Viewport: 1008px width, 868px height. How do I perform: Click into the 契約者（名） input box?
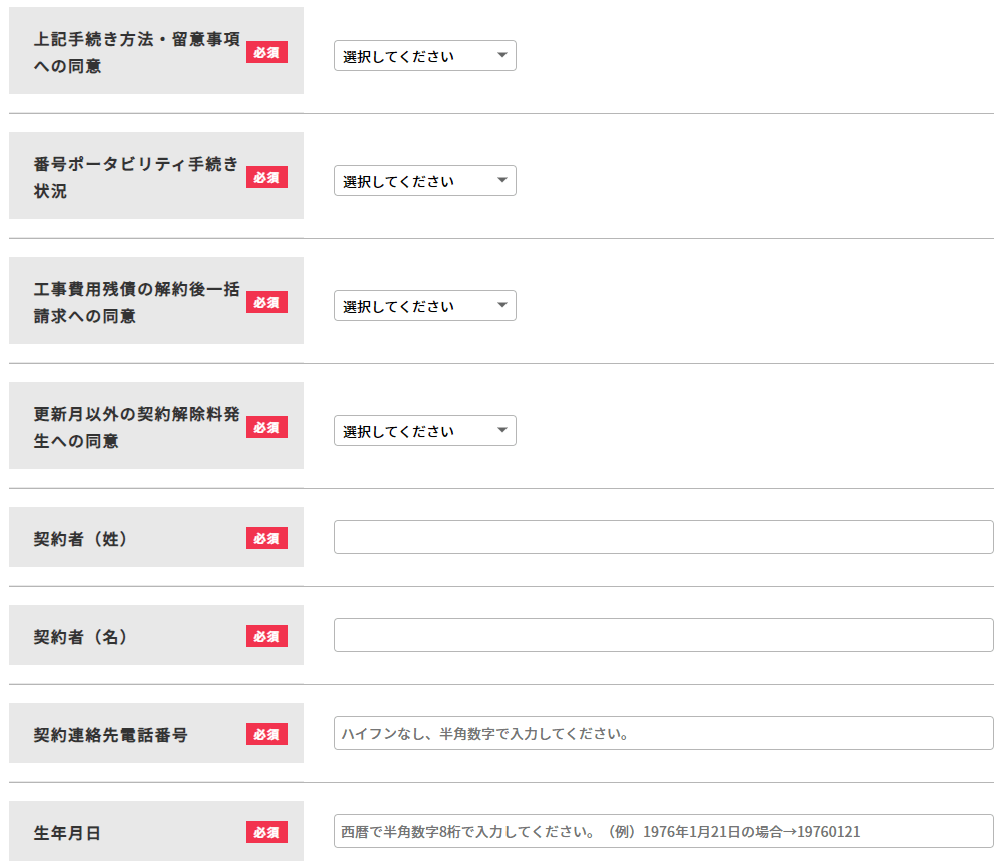point(663,635)
